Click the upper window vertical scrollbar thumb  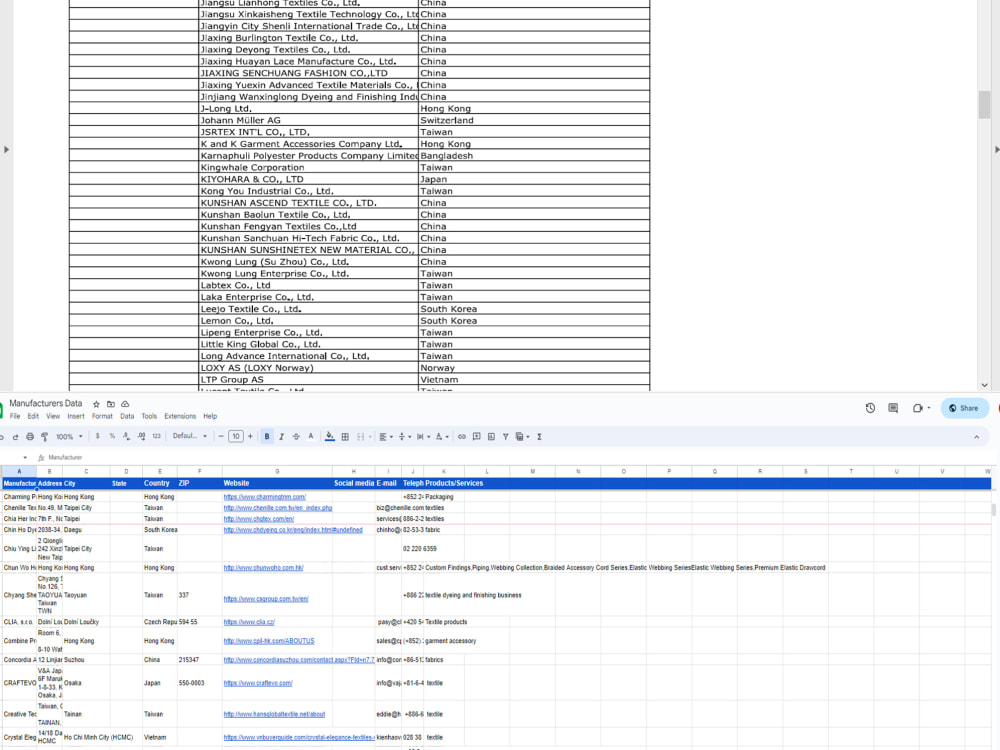[984, 105]
